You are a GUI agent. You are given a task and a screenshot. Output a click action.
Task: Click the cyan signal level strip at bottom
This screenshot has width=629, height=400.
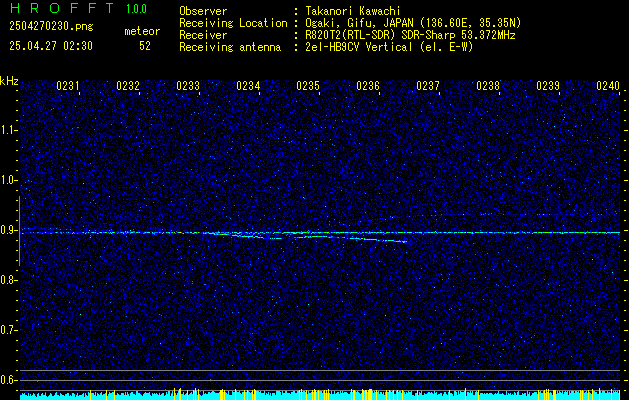point(320,395)
